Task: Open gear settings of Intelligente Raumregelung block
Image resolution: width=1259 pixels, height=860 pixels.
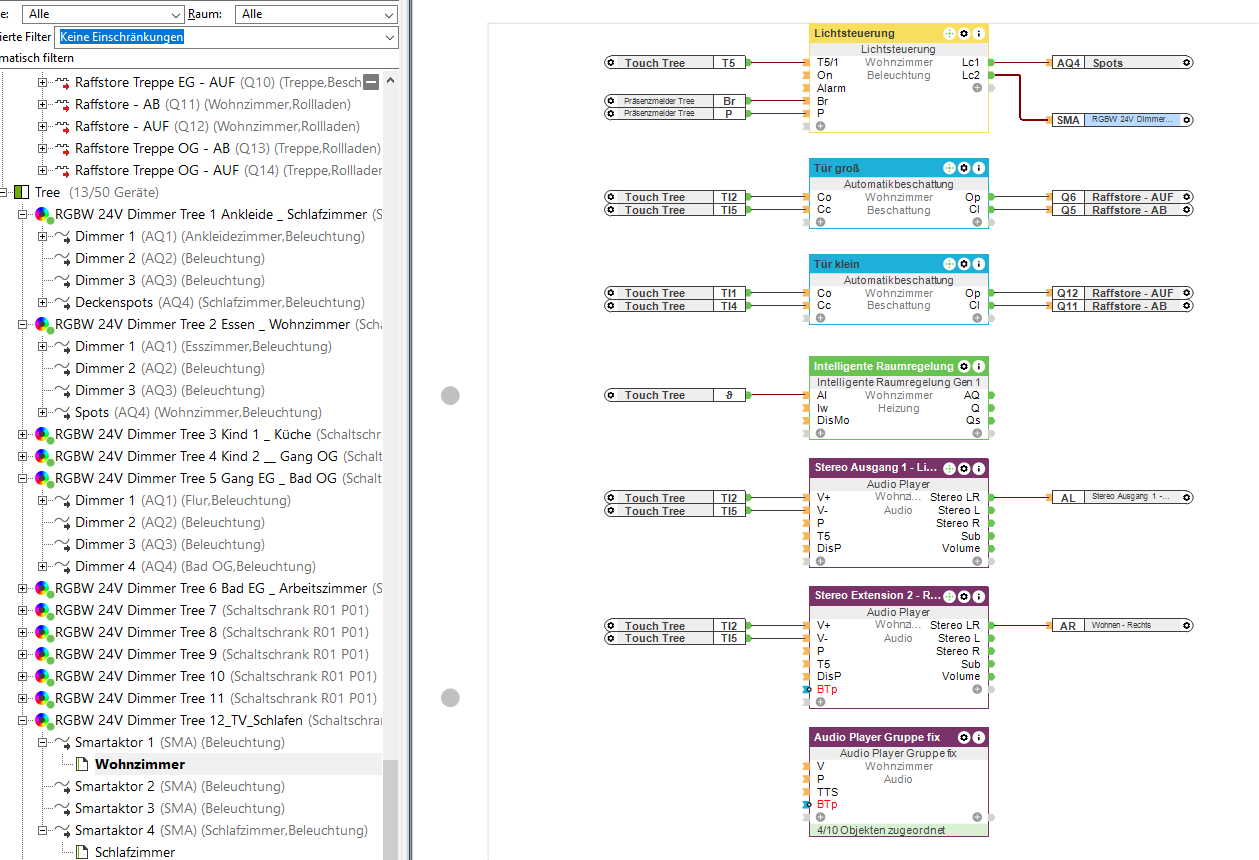Action: pos(964,366)
